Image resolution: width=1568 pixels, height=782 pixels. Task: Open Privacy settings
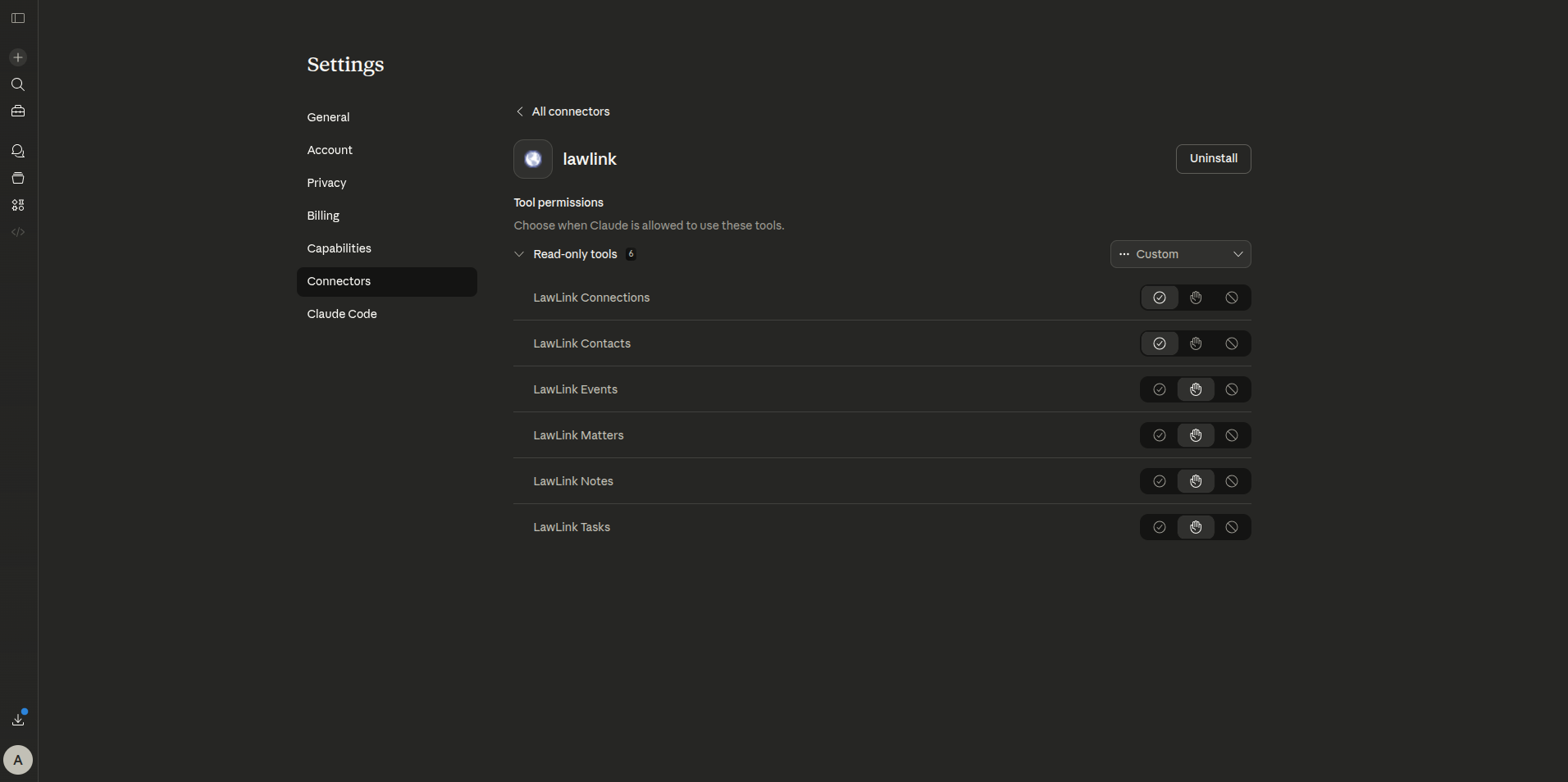click(x=387, y=183)
